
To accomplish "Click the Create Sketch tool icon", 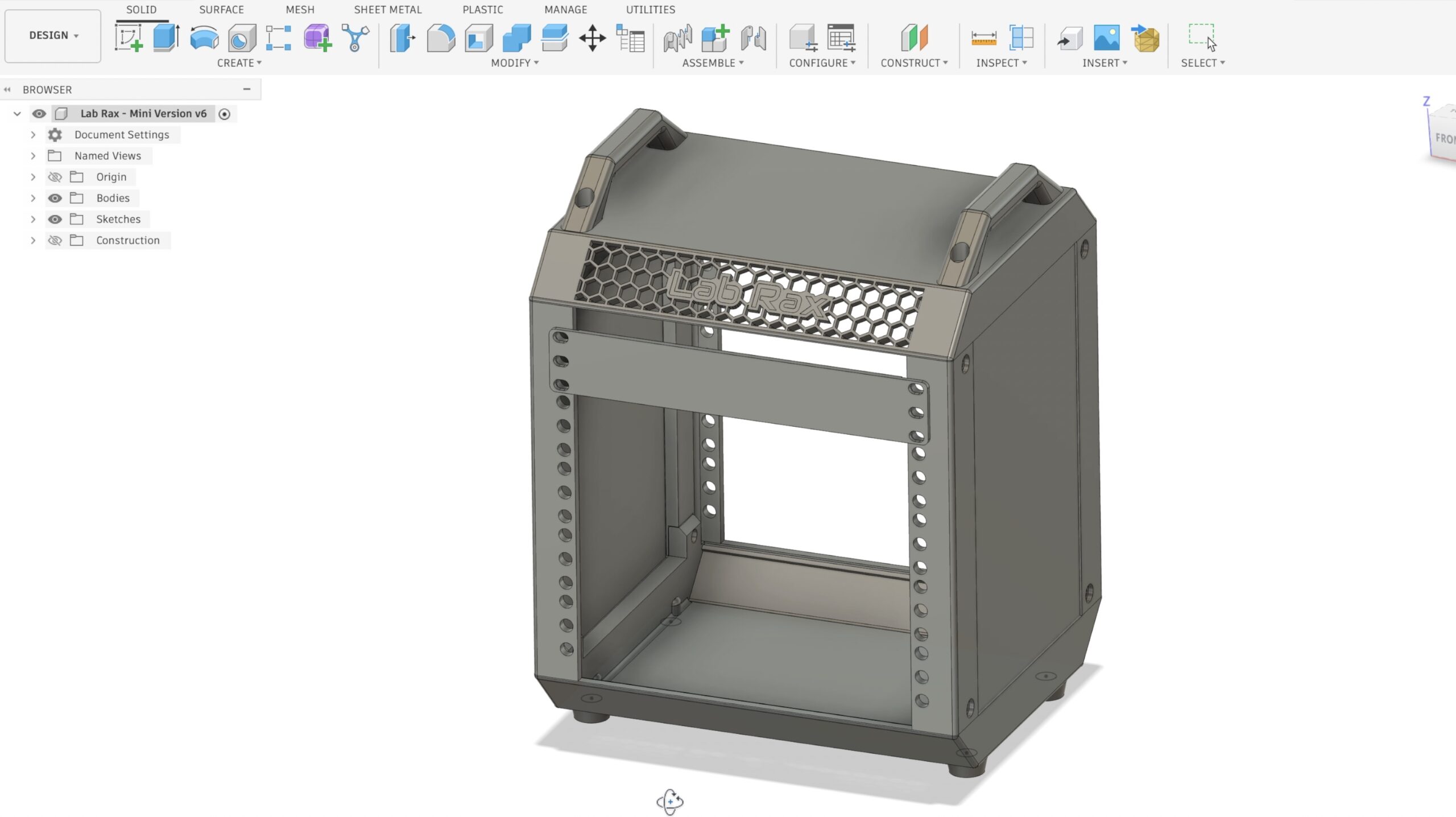I will (129, 38).
